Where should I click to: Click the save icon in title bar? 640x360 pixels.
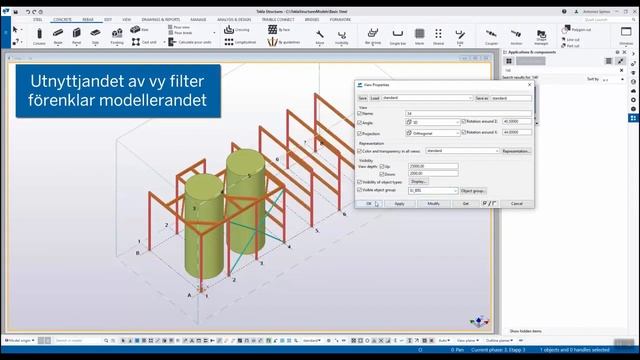[16, 12]
